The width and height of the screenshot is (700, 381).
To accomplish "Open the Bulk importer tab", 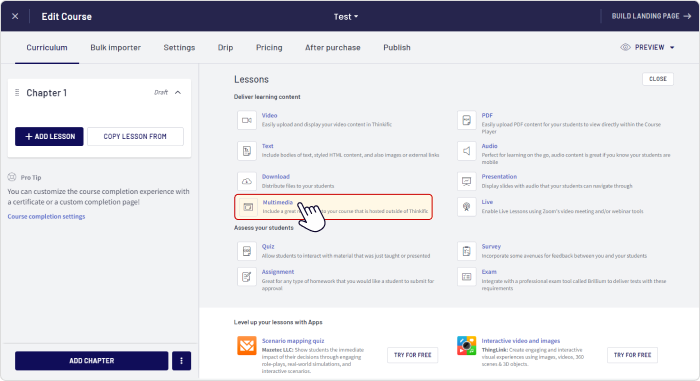I will (x=116, y=47).
